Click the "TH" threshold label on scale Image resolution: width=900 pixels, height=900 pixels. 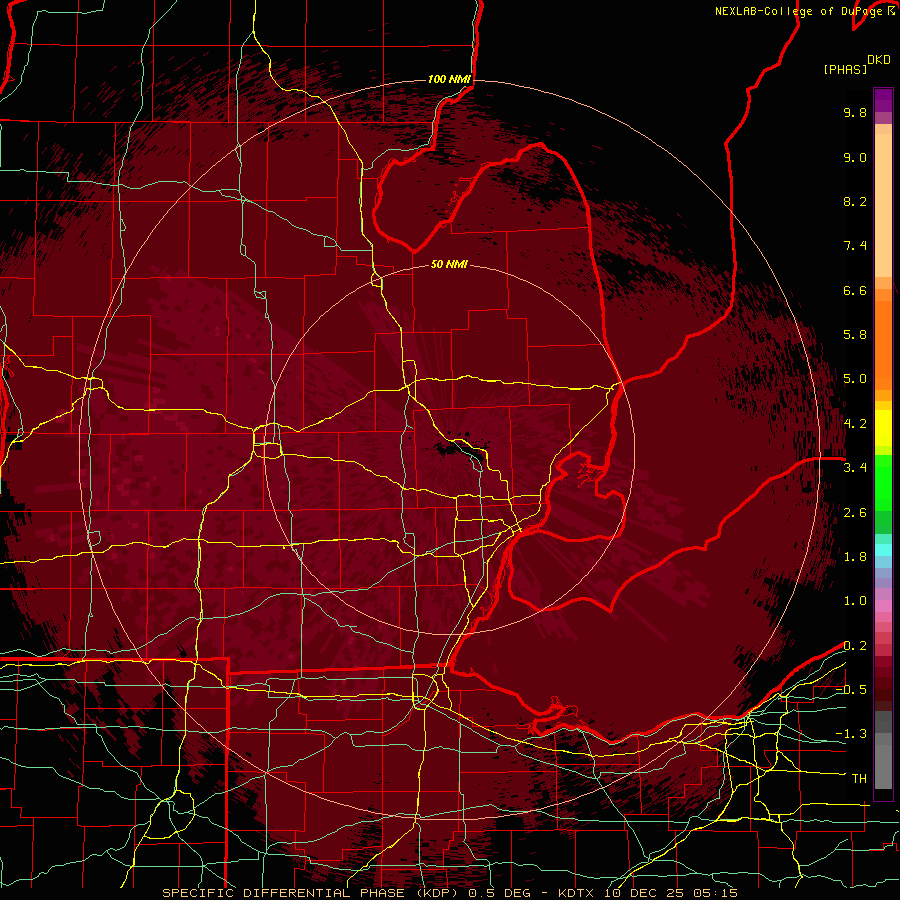pyautogui.click(x=859, y=779)
